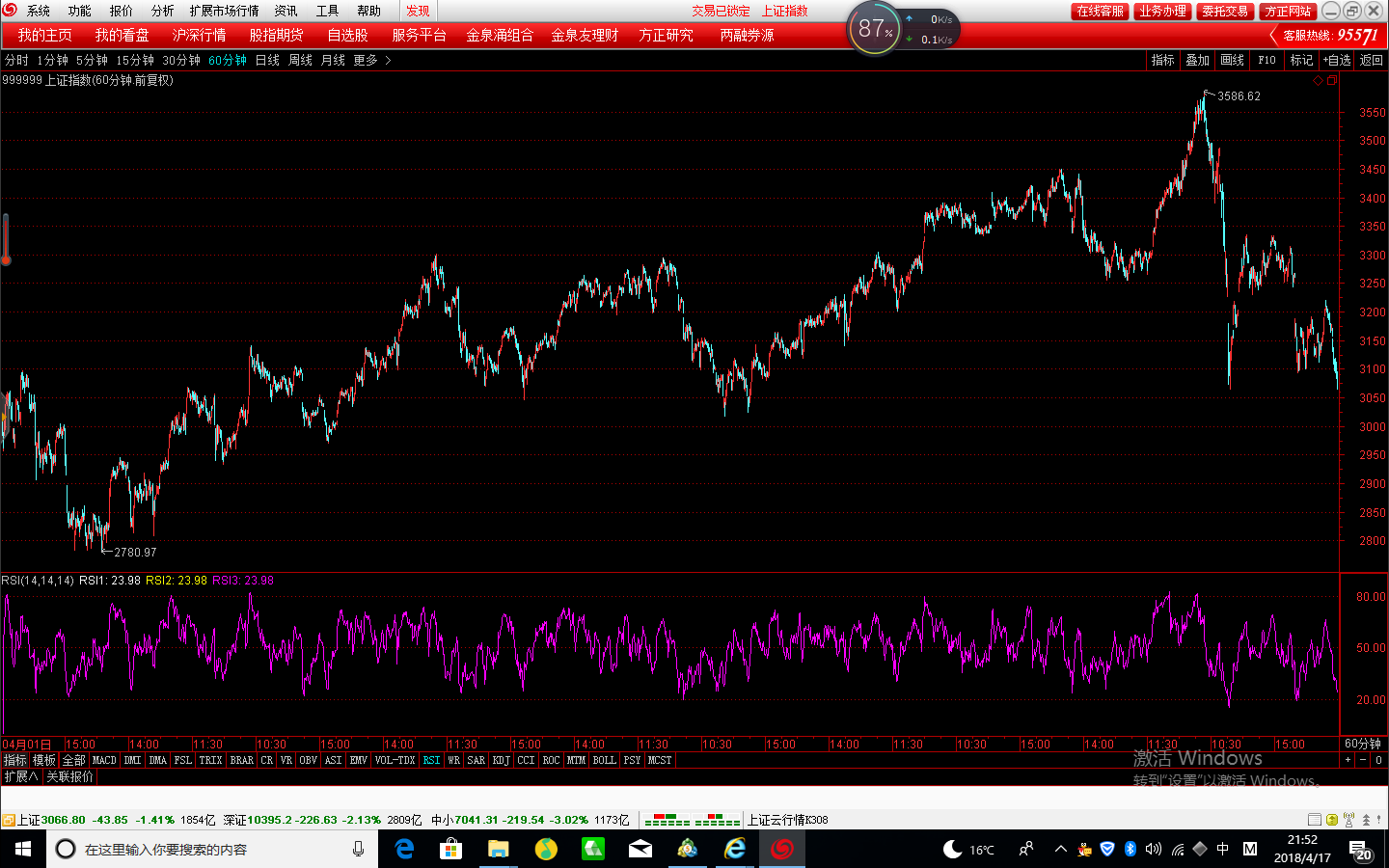Select the CCI indicator
The height and width of the screenshot is (868, 1389).
coord(526,760)
